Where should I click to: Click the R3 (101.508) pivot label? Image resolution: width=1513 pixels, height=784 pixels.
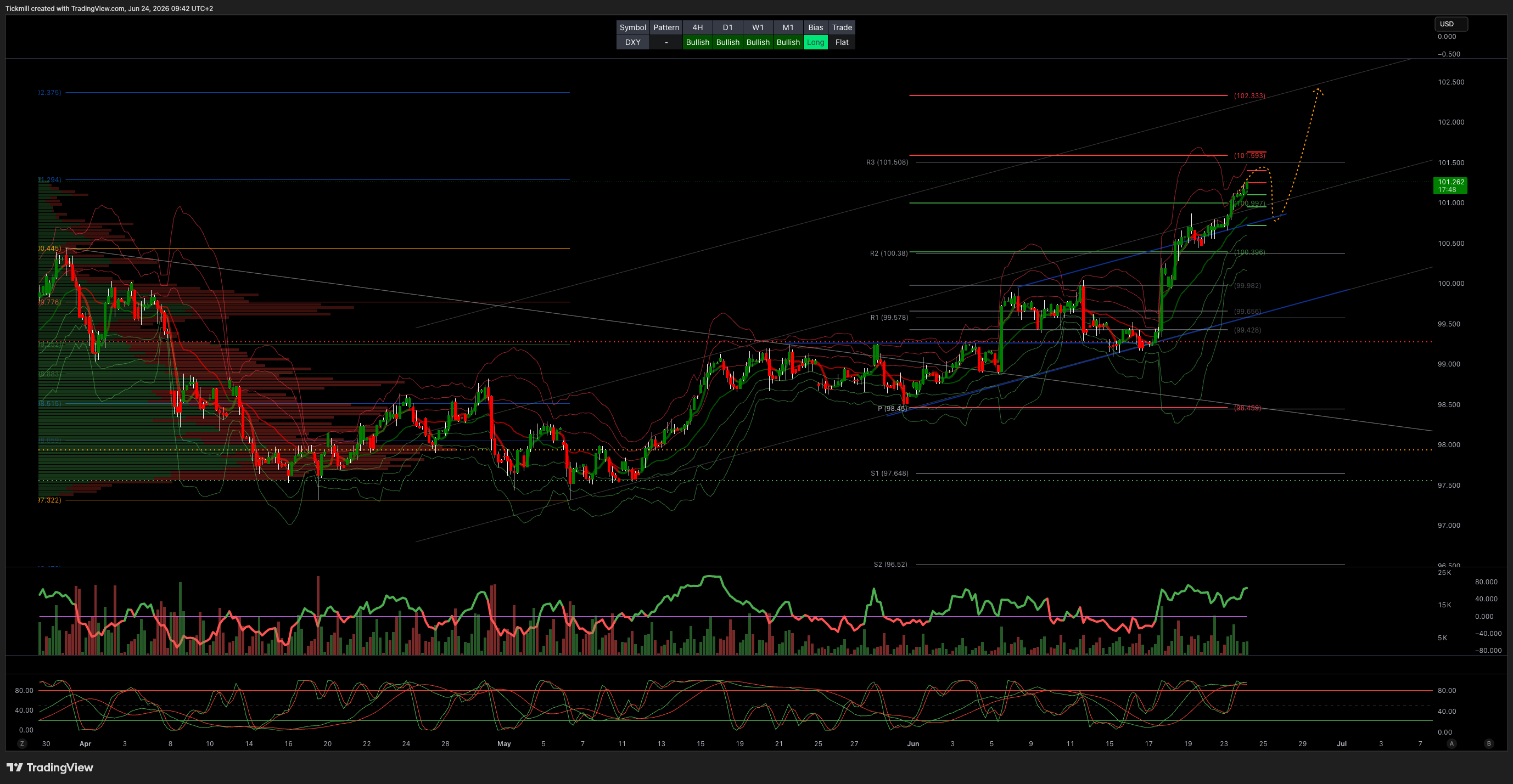(887, 162)
